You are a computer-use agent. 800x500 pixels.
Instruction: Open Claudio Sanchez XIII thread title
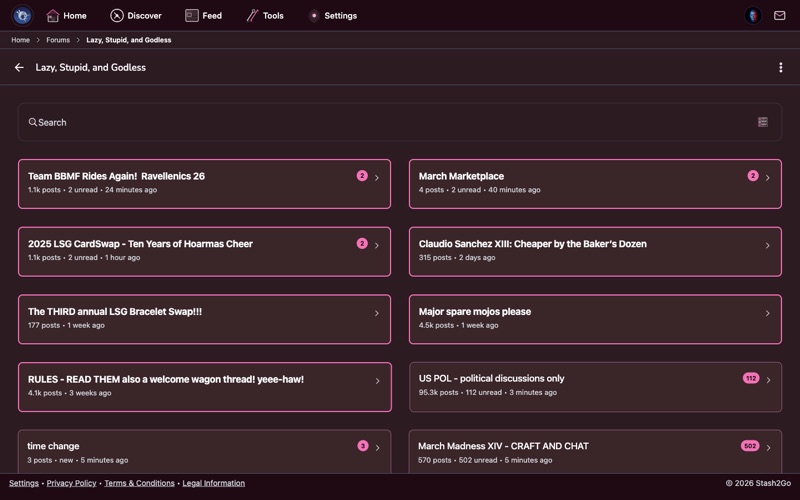click(x=533, y=244)
